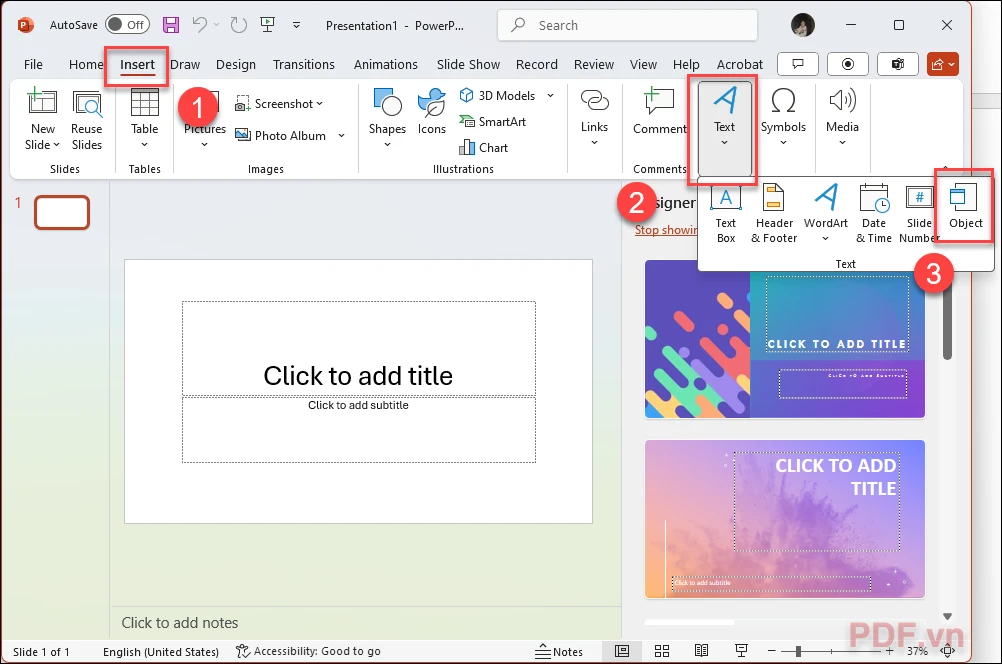Screen dimensions: 1002x664
Task: Insert a Text Box
Action: click(x=726, y=214)
